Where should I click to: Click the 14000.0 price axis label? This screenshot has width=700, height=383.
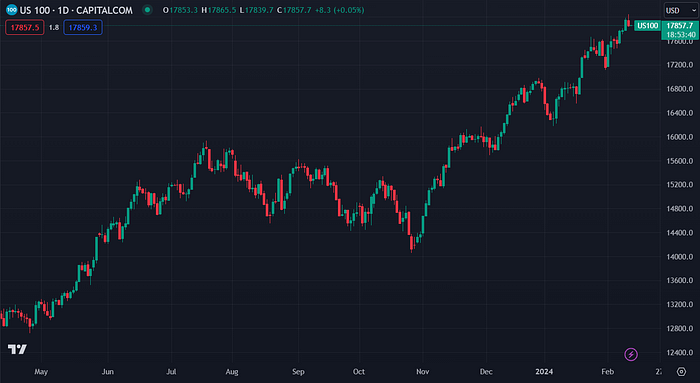point(680,257)
